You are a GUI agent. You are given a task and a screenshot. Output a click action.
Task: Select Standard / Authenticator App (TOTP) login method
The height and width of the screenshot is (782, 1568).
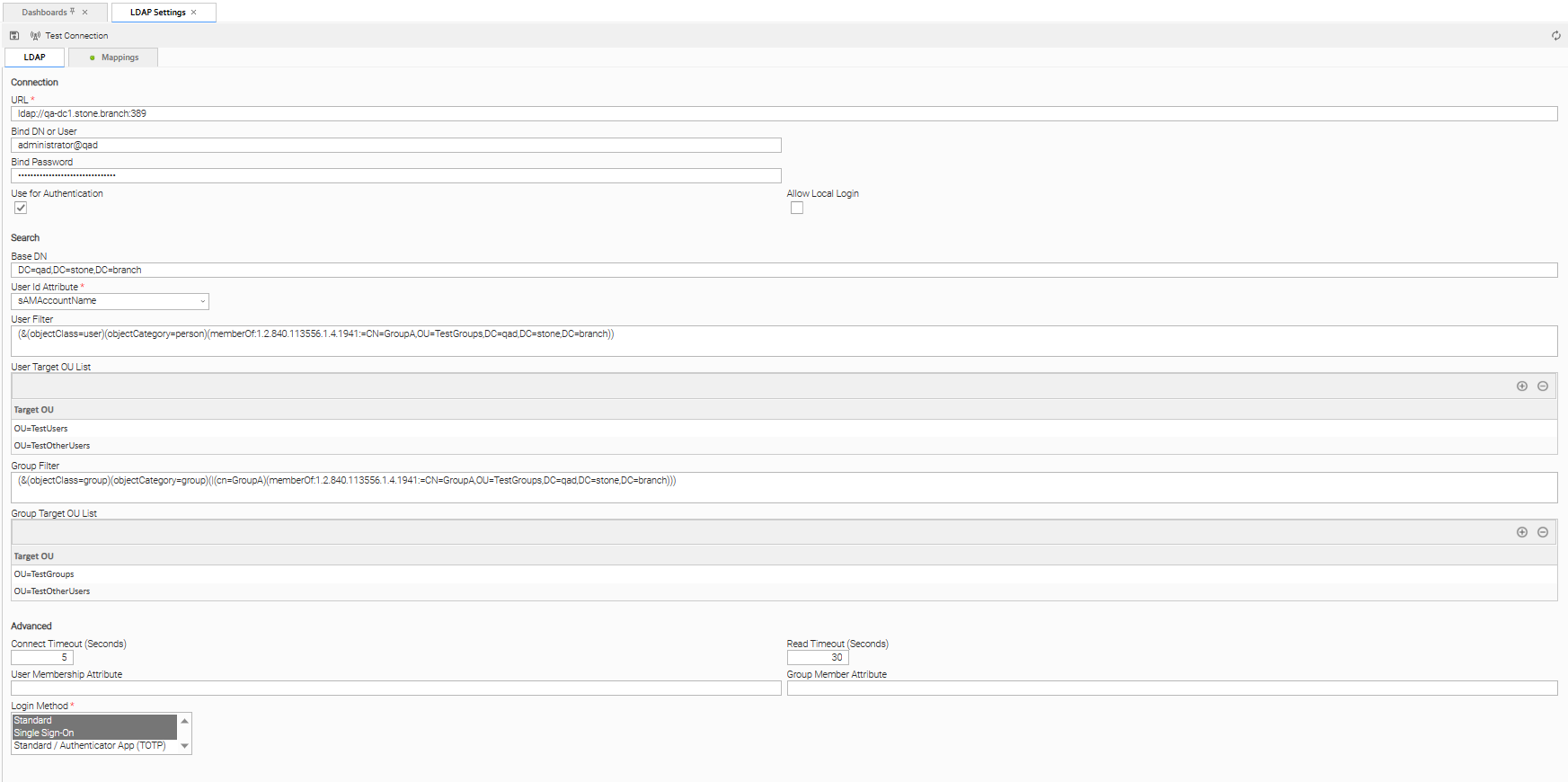coord(90,746)
